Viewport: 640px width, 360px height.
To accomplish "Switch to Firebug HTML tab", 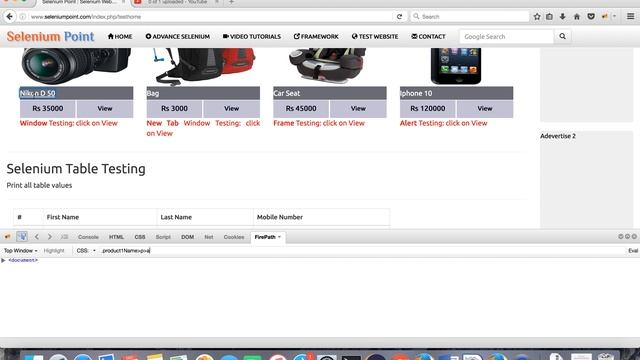I will [116, 237].
